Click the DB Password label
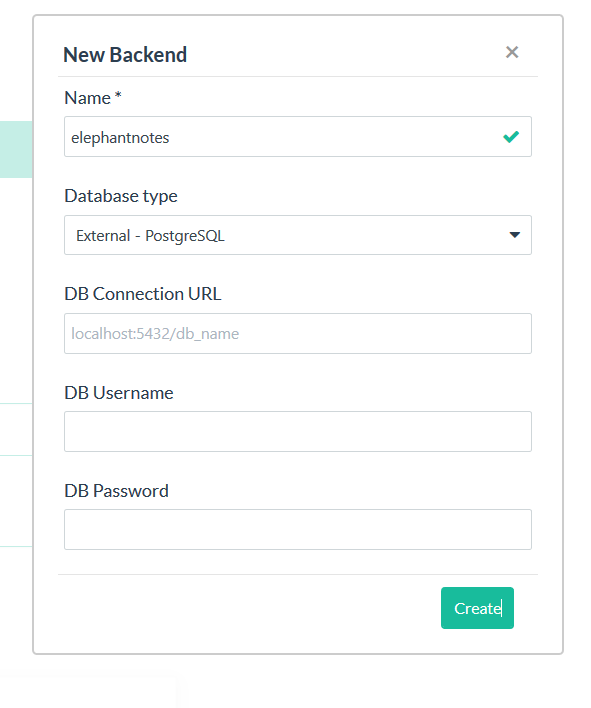 point(116,491)
